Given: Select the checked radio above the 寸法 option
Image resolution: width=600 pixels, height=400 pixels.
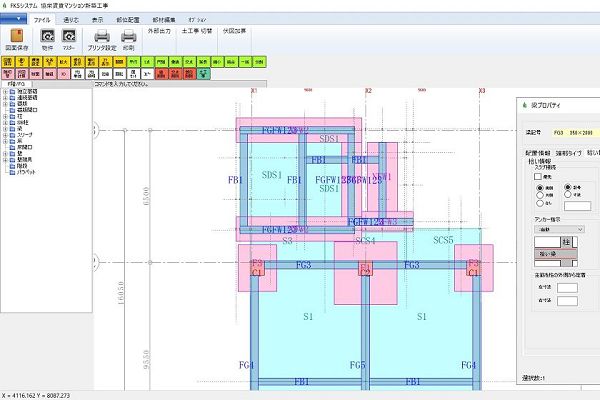Looking at the screenshot, I should point(568,187).
